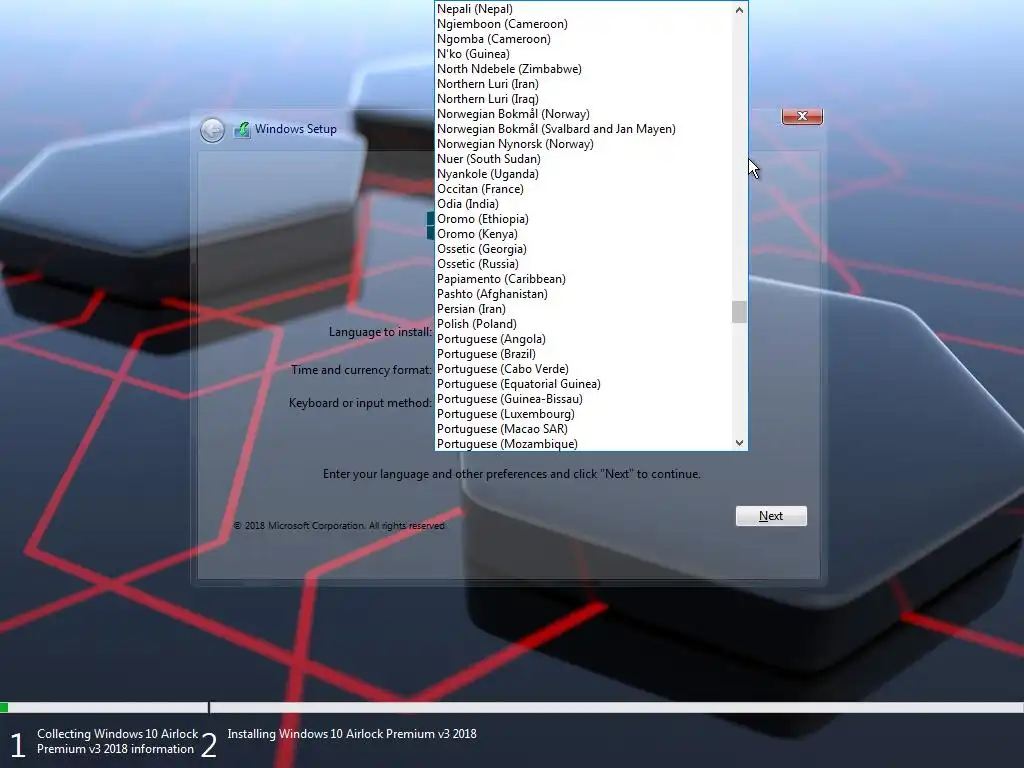Viewport: 1024px width, 768px height.
Task: Click the back arrow in Windows Setup
Action: coord(212,130)
